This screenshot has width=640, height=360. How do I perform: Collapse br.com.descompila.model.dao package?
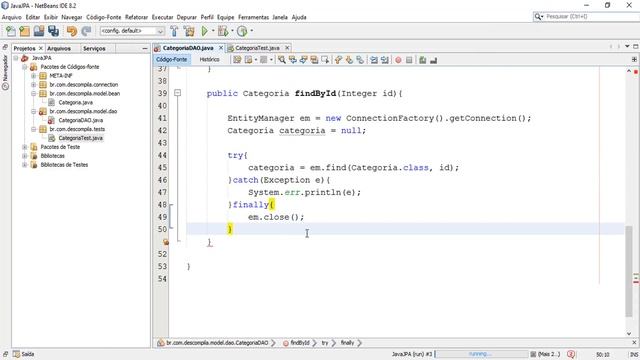tap(34, 111)
